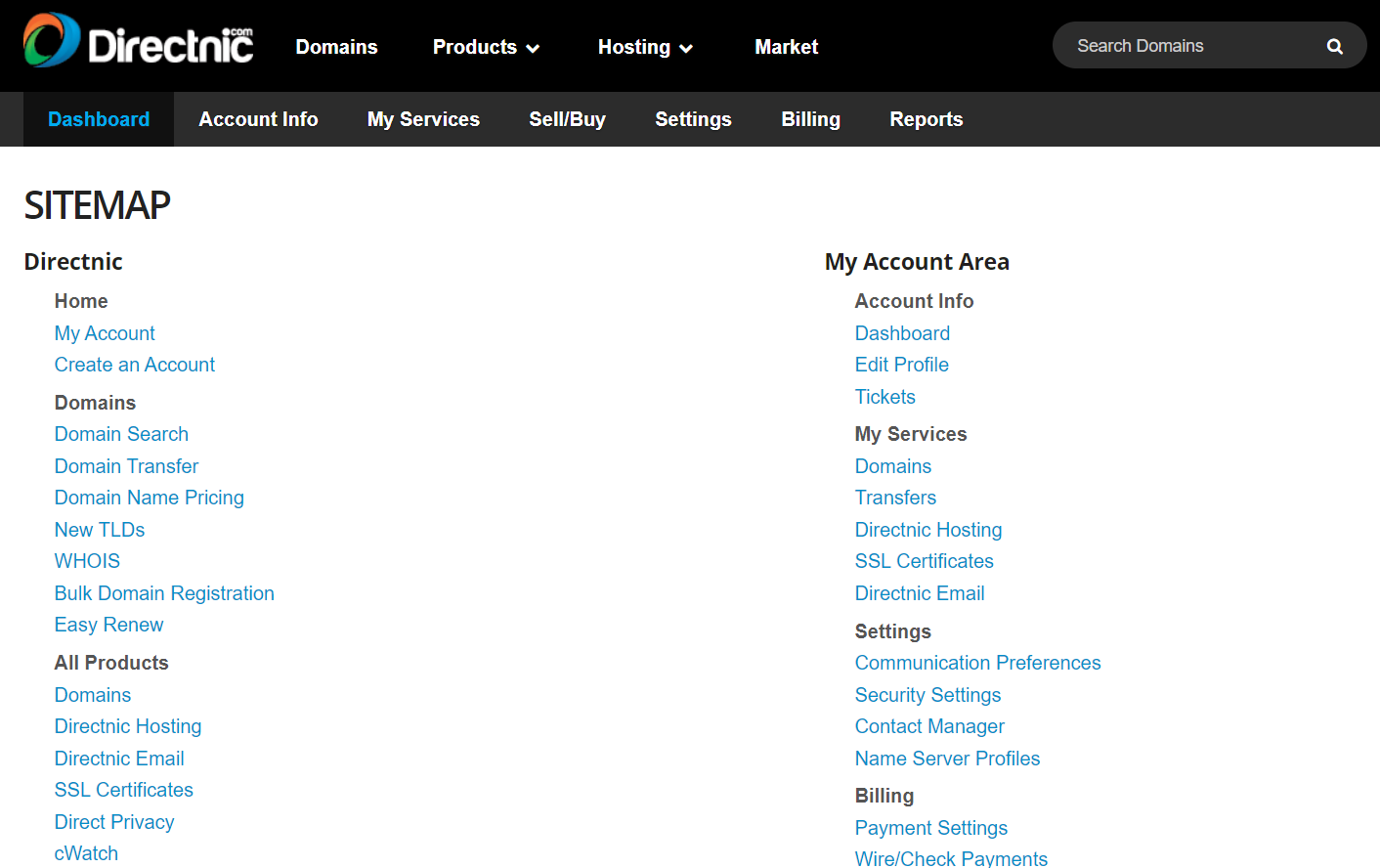Screen dimensions: 1380x868
Task: Open the cWatch link
Action: click(86, 853)
